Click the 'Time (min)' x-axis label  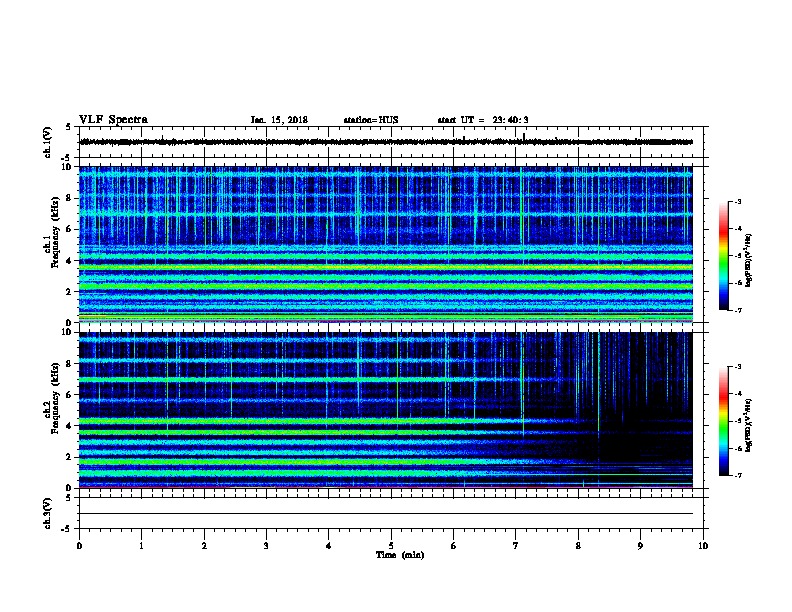(400, 555)
